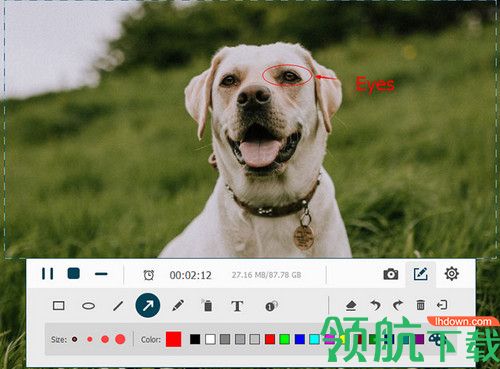Redo the annotation
The image size is (500, 369).
398,305
